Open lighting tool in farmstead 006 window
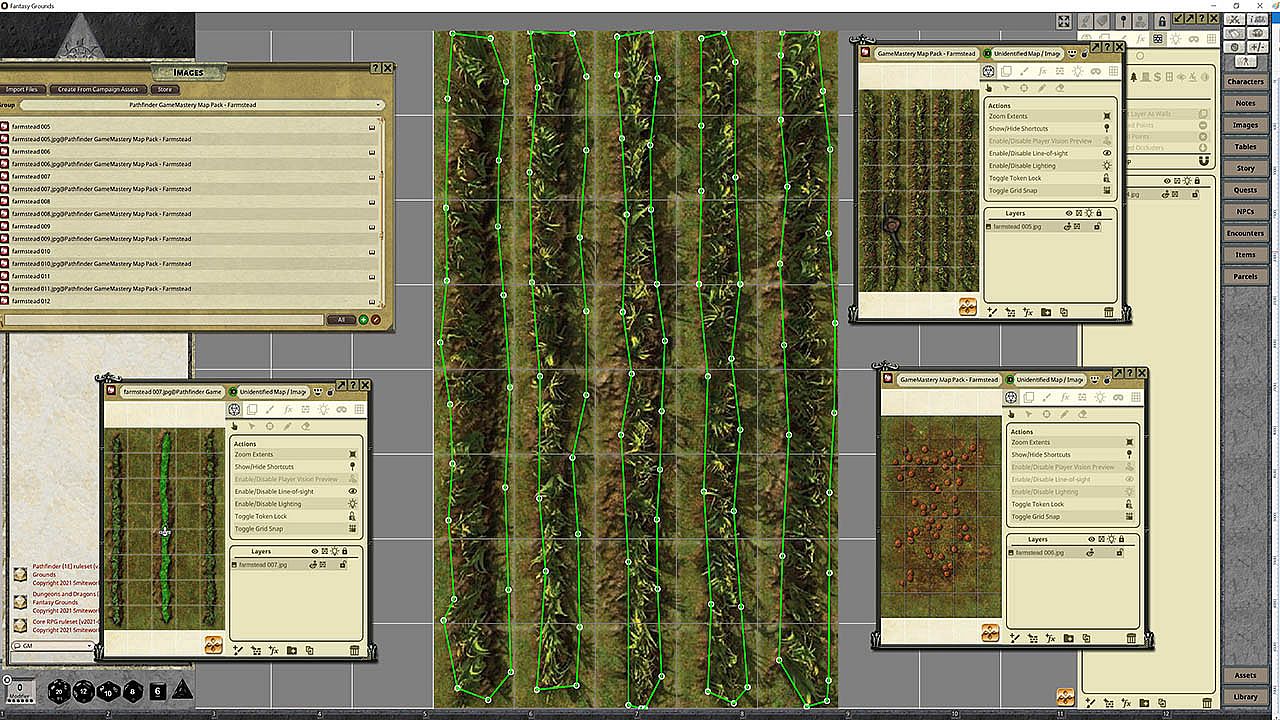 pos(1099,398)
